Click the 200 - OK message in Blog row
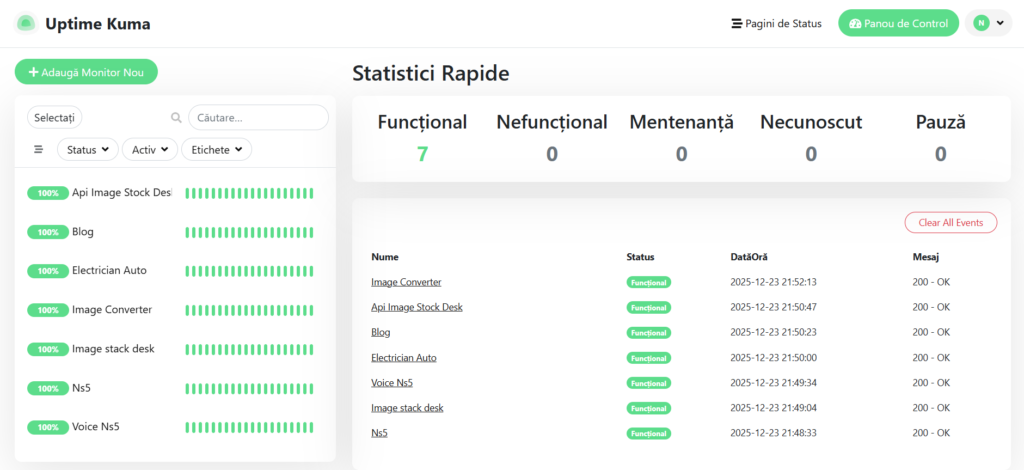This screenshot has height=470, width=1024. pos(931,332)
